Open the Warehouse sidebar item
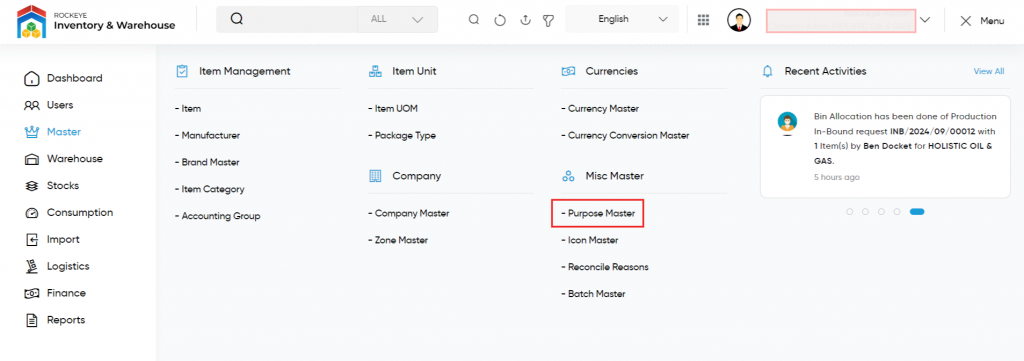1024x361 pixels. point(63,159)
